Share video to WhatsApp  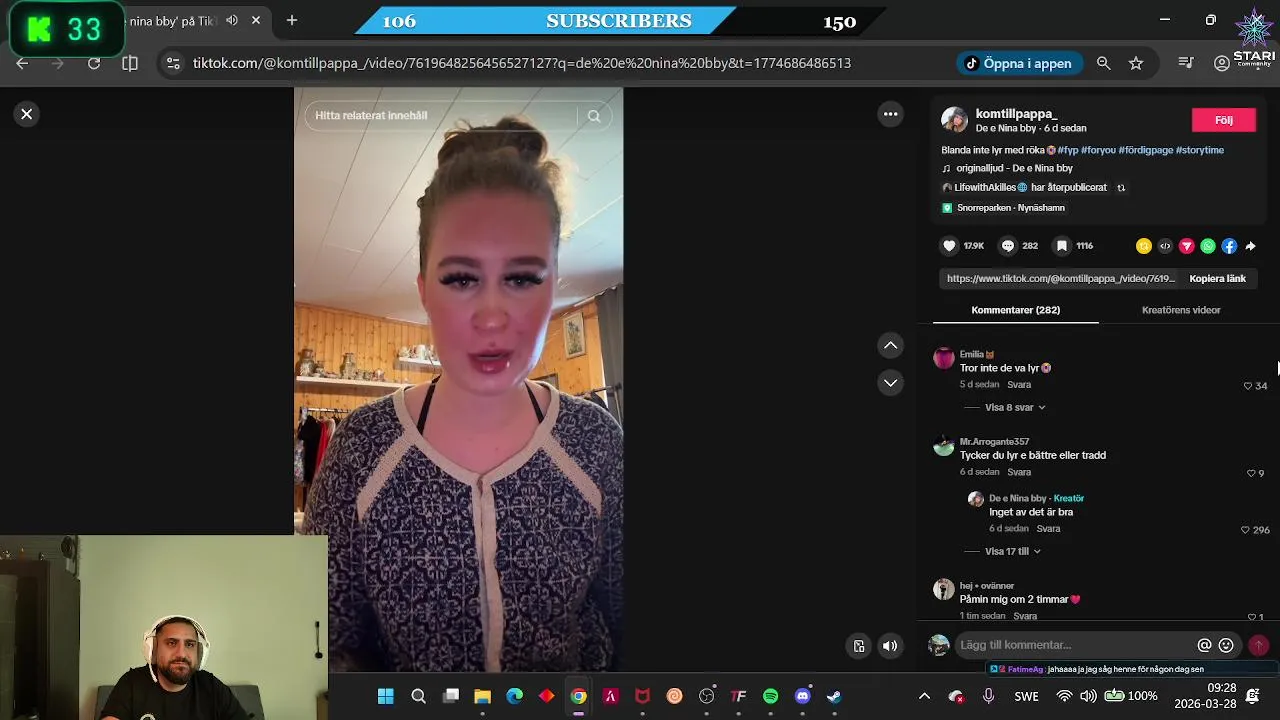click(x=1208, y=246)
